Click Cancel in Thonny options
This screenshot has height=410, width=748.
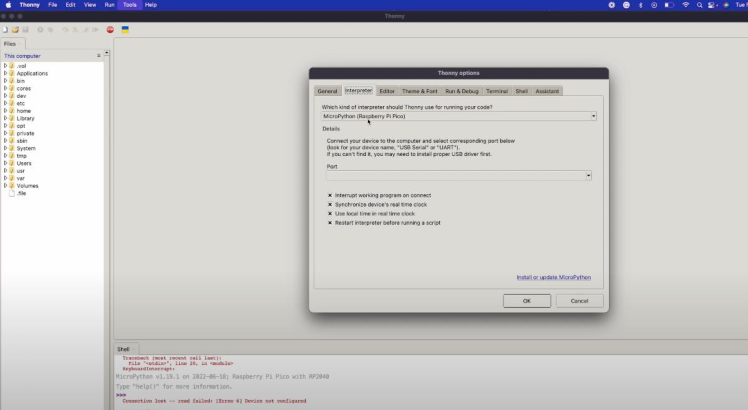tap(579, 301)
